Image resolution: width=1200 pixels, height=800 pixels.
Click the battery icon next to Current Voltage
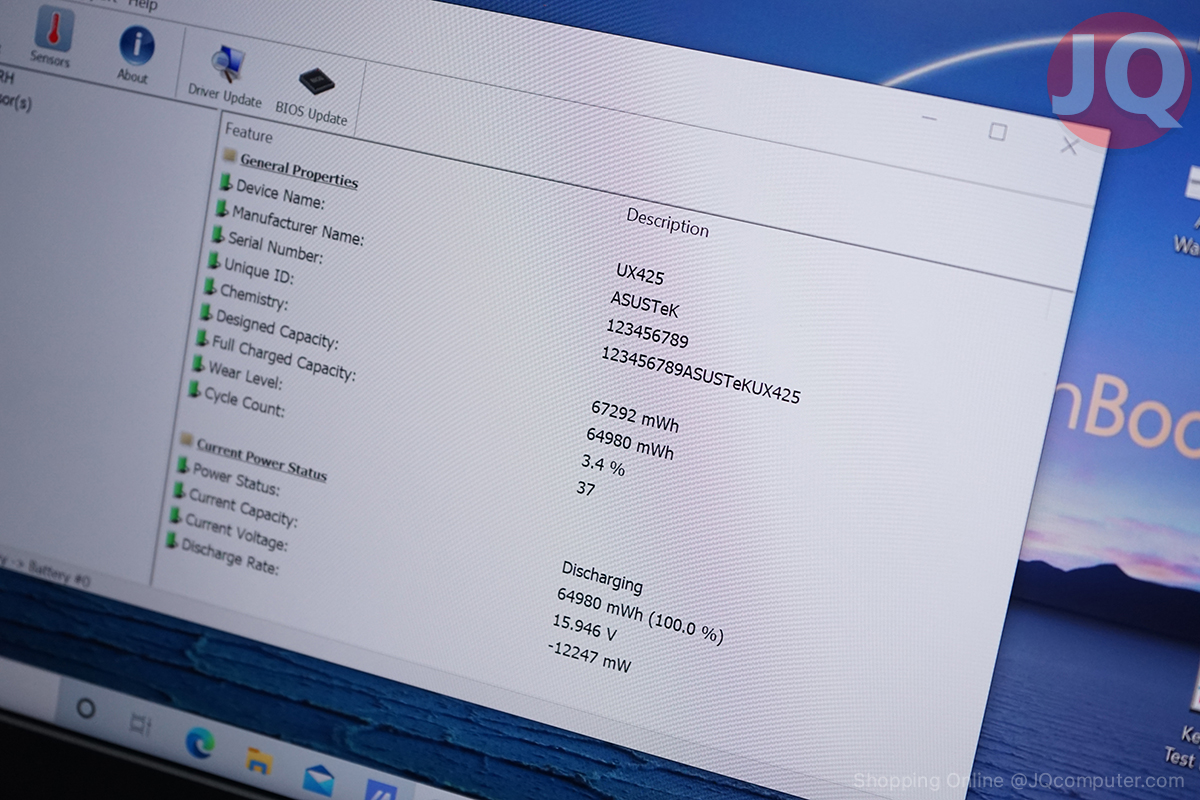click(175, 516)
